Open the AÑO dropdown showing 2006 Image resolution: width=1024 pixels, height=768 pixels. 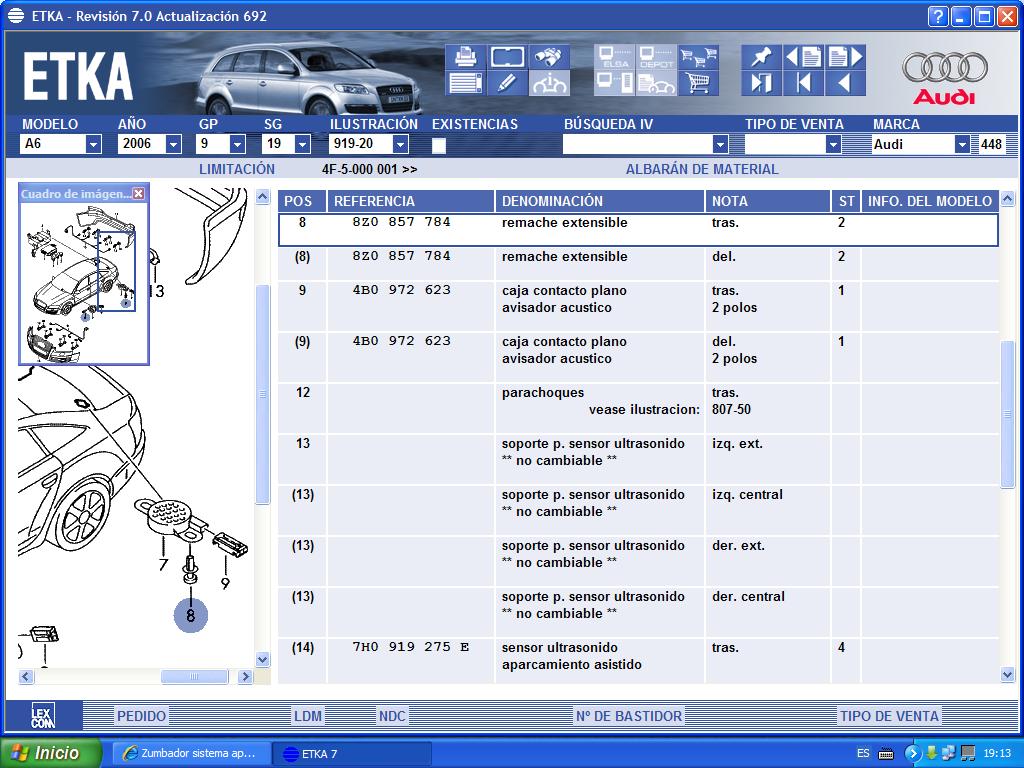173,144
